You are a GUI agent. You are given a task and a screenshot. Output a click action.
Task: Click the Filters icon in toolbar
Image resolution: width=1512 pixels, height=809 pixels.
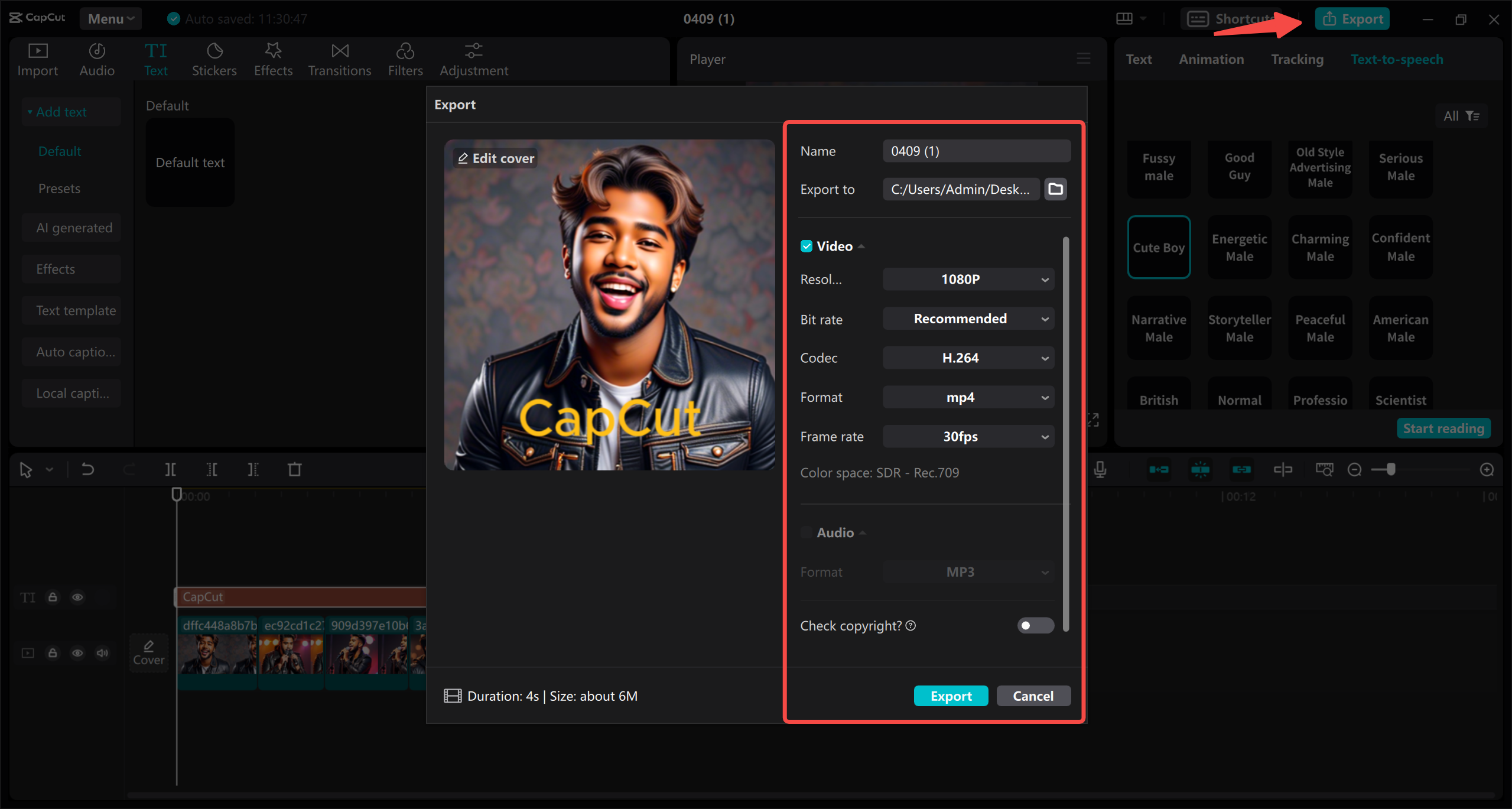405,51
